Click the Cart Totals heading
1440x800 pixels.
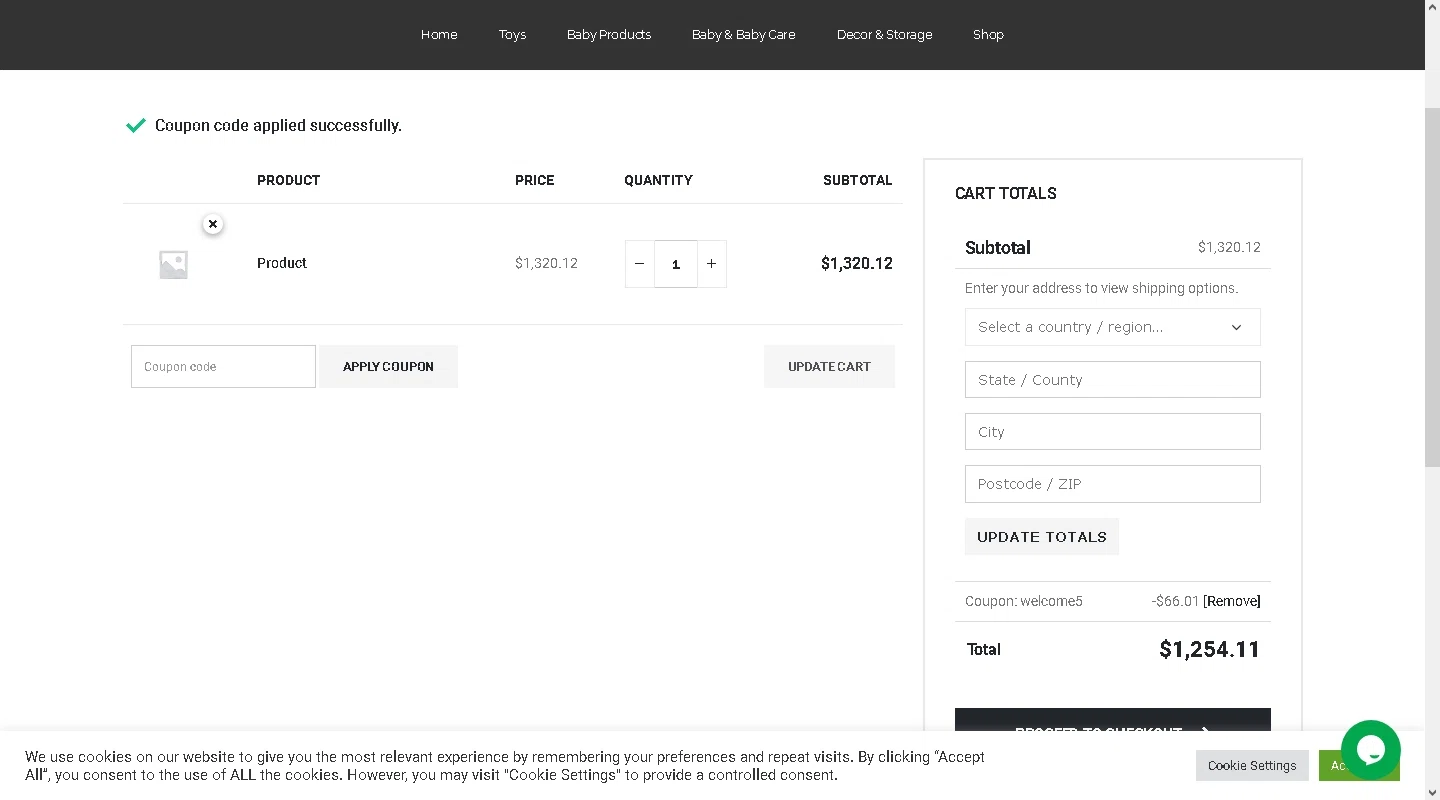1005,193
